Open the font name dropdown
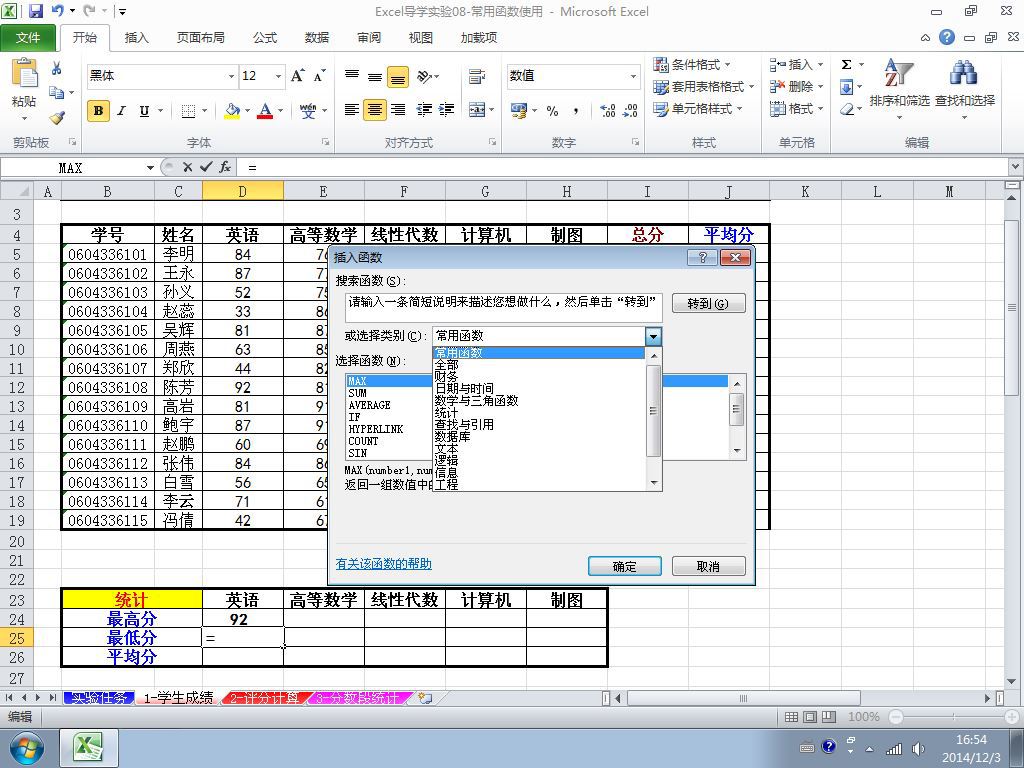Image resolution: width=1024 pixels, height=768 pixels. pos(231,76)
